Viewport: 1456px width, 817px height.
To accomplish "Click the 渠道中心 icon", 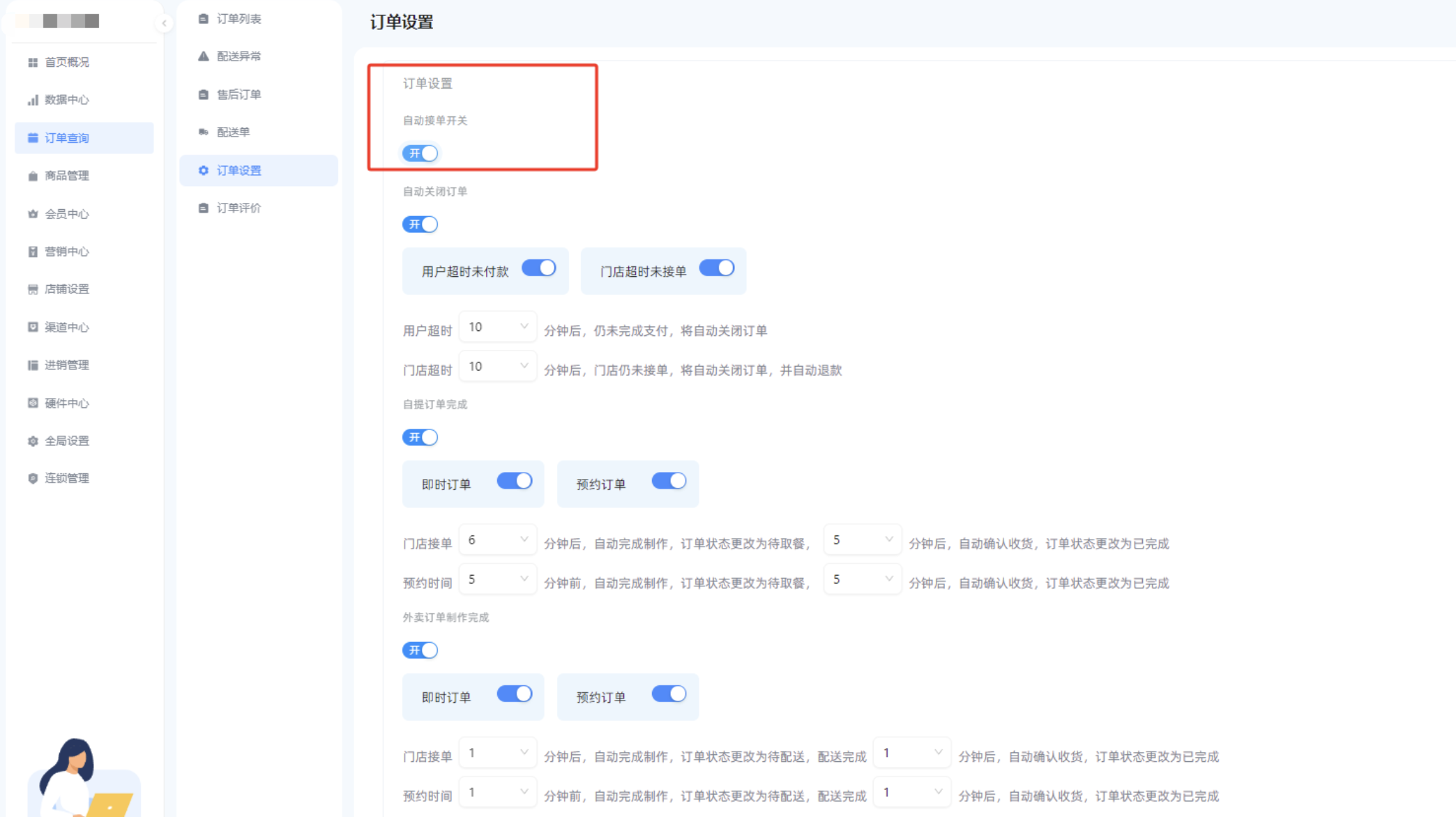I will [x=33, y=327].
